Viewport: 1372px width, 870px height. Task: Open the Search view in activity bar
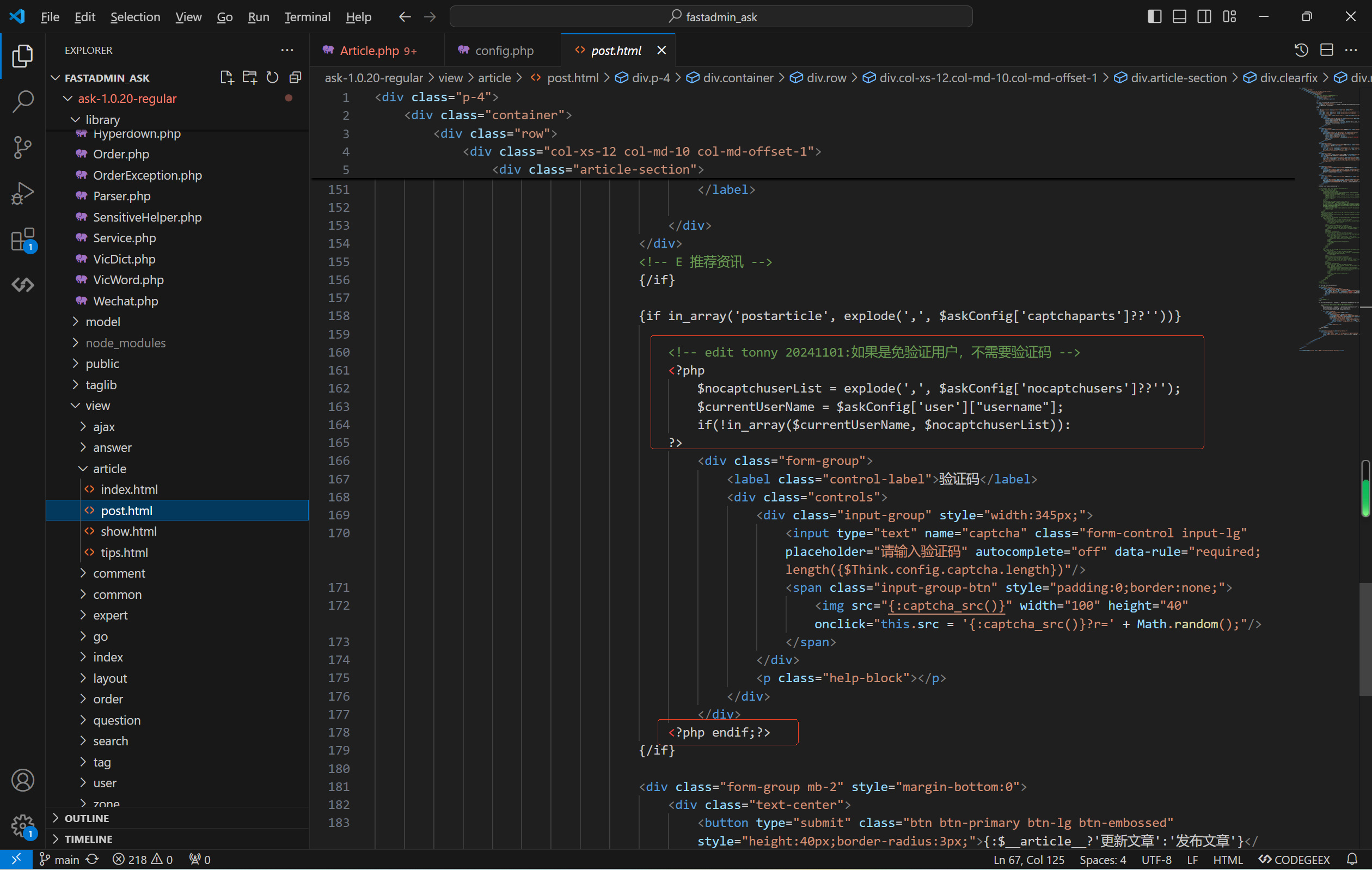[22, 101]
